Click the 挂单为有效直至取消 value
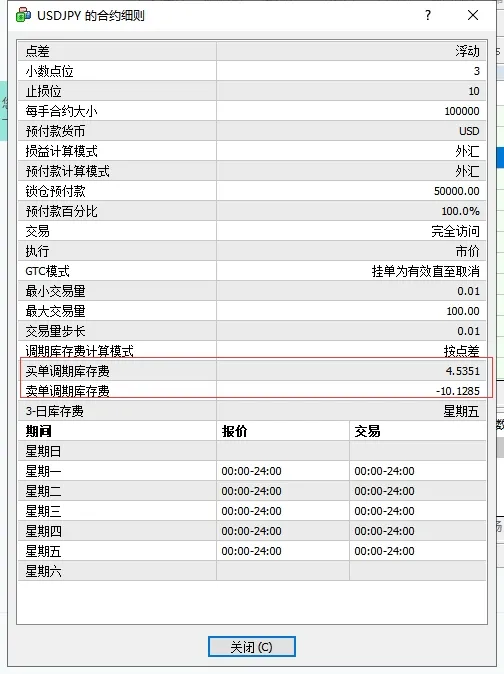Viewport: 504px width, 674px height. coord(426,271)
